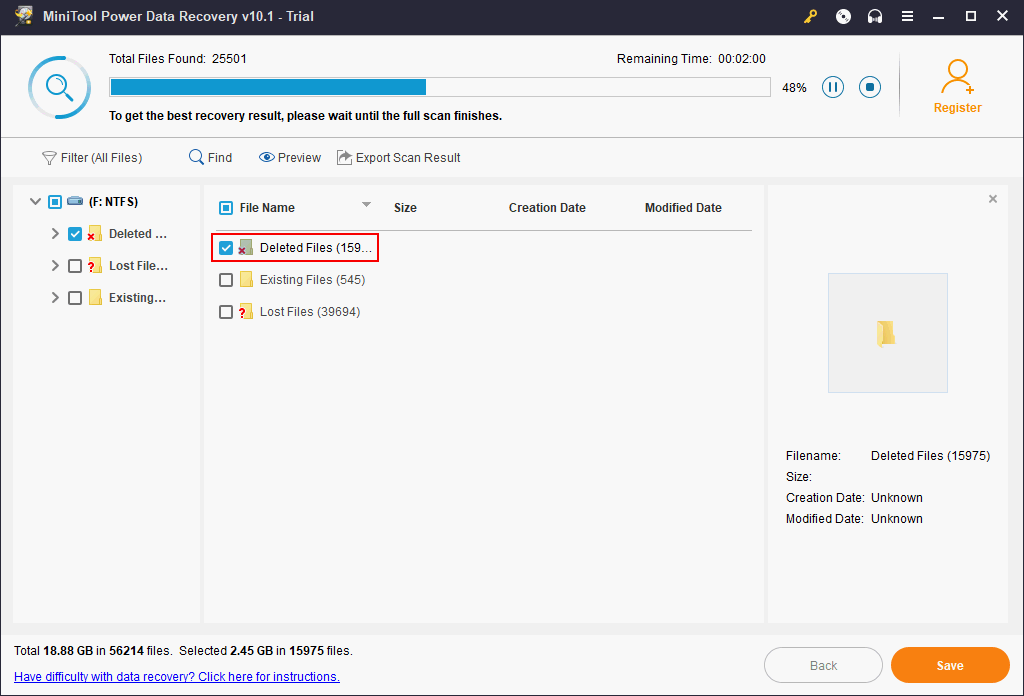Open Filter (All Files)
Image resolution: width=1024 pixels, height=696 pixels.
pyautogui.click(x=92, y=157)
